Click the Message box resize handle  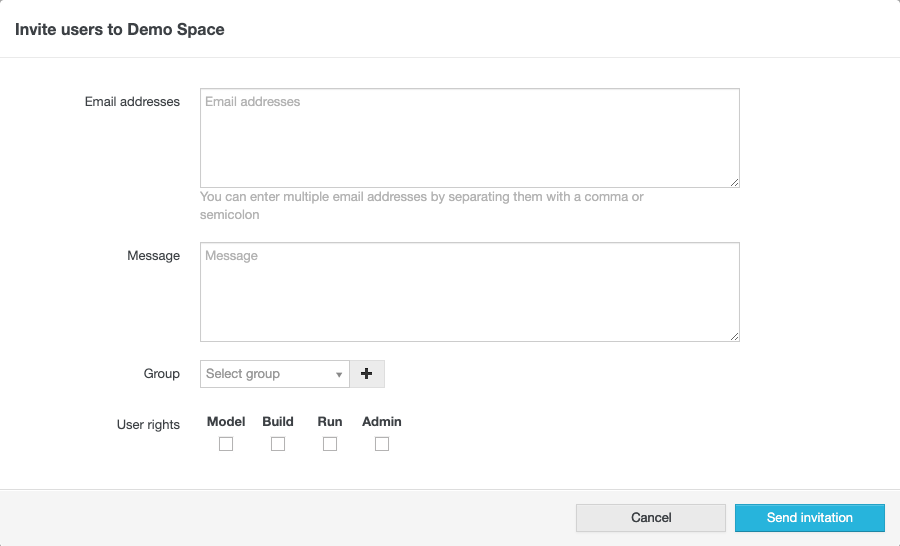[x=734, y=336]
